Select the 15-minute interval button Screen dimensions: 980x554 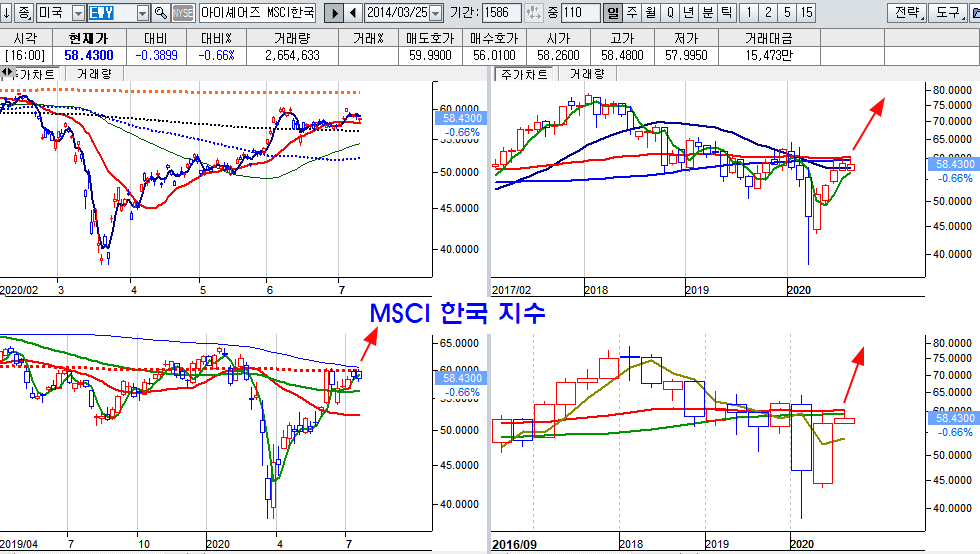click(806, 13)
